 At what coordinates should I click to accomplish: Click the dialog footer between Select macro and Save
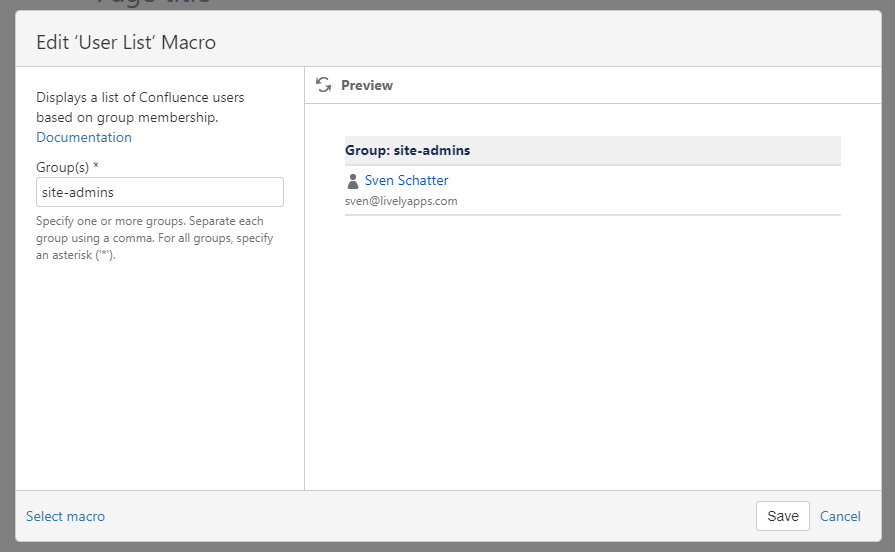430,516
